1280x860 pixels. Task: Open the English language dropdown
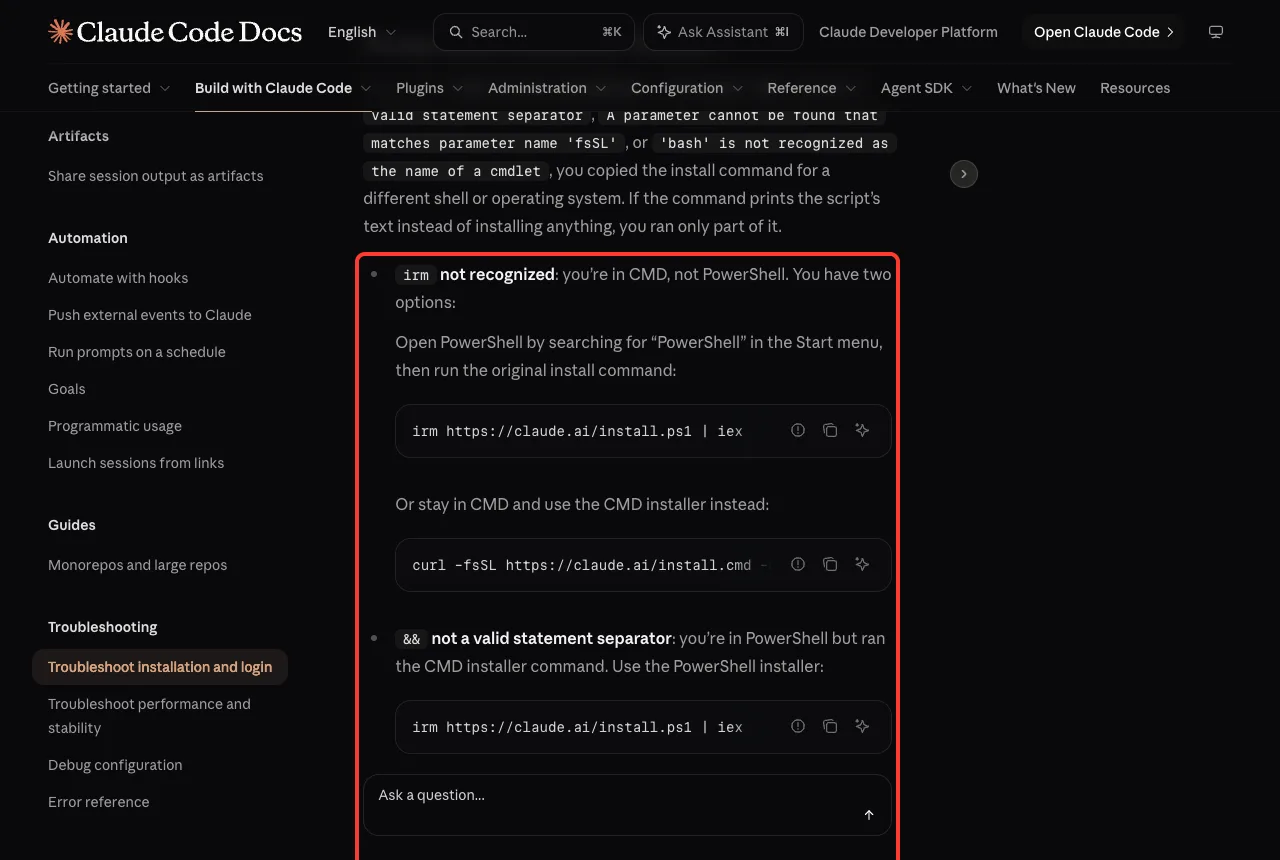[x=362, y=32]
